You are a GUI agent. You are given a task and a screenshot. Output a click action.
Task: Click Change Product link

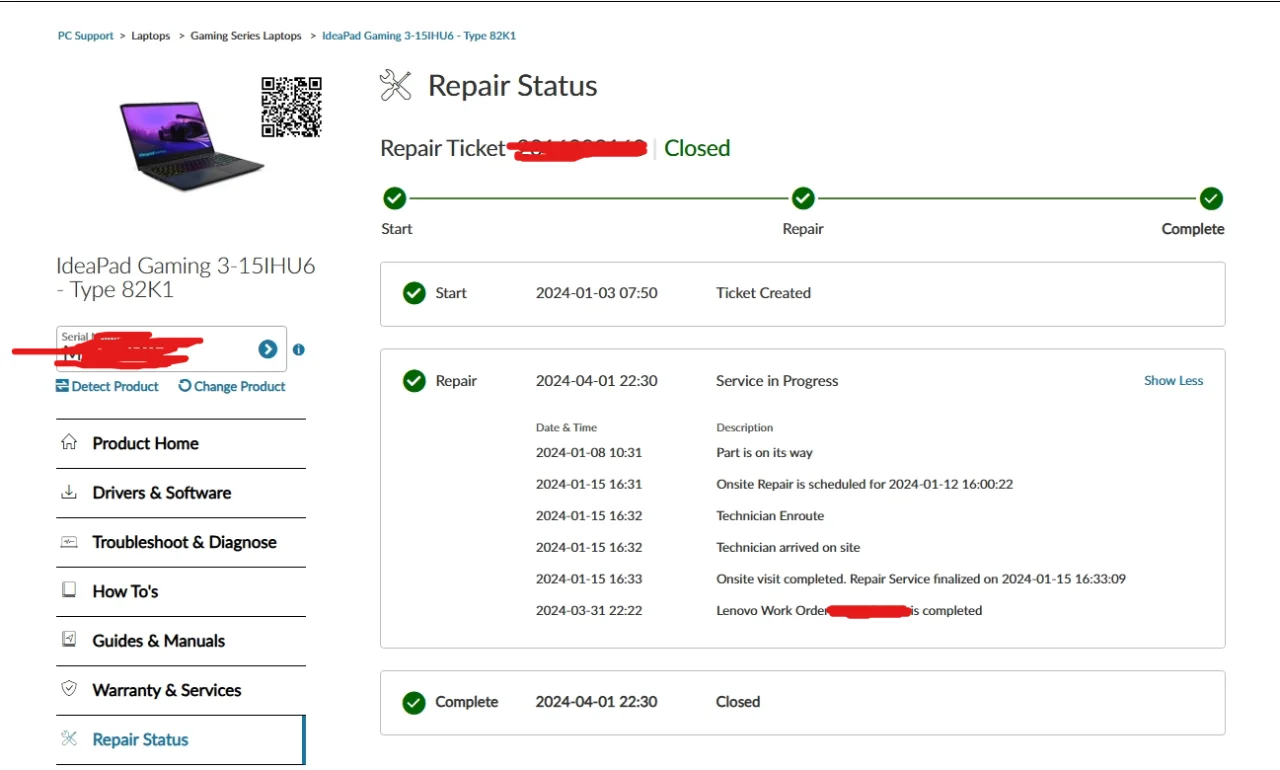pyautogui.click(x=232, y=386)
